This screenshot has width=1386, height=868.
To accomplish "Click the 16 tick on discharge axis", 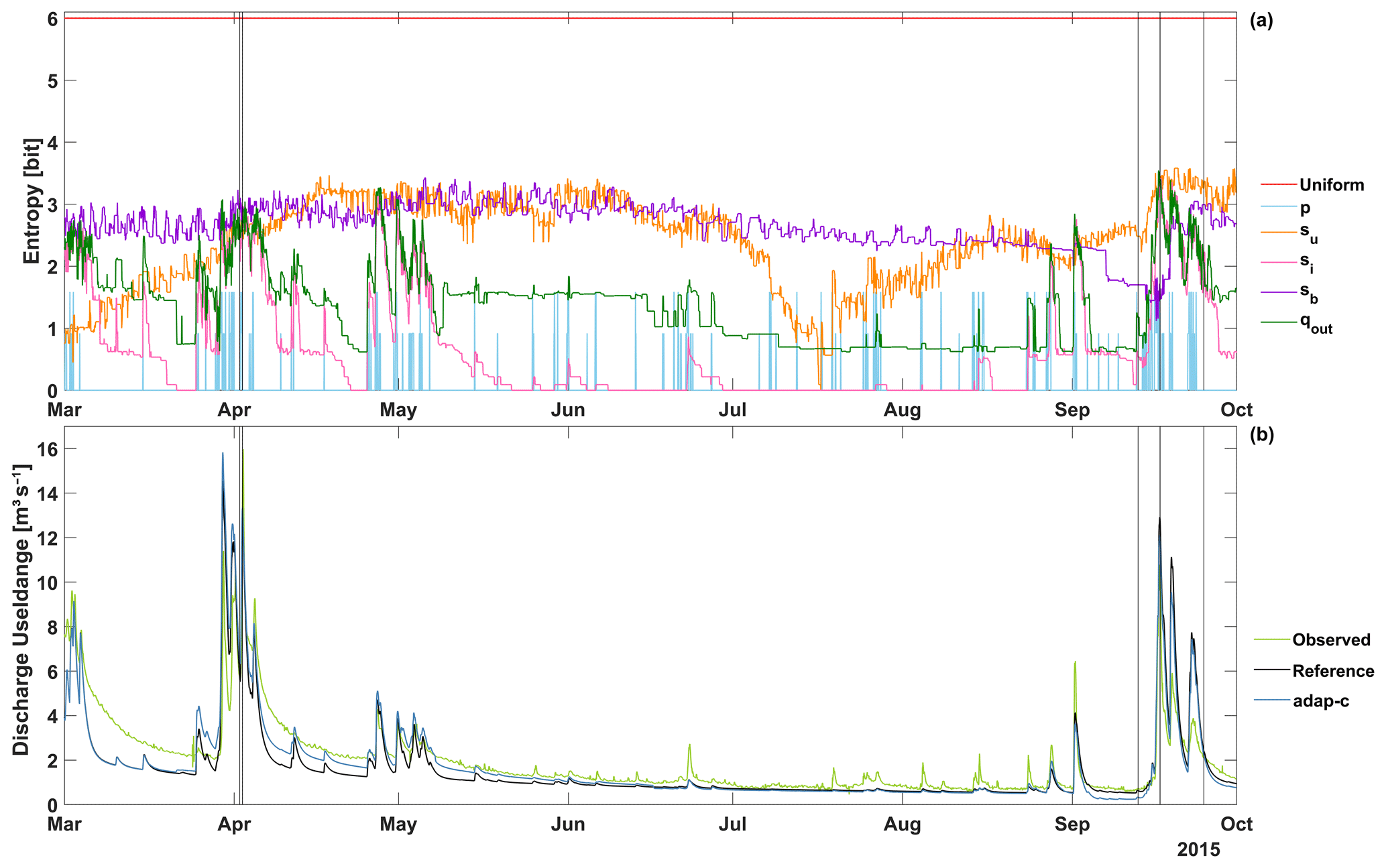I will pyautogui.click(x=48, y=449).
